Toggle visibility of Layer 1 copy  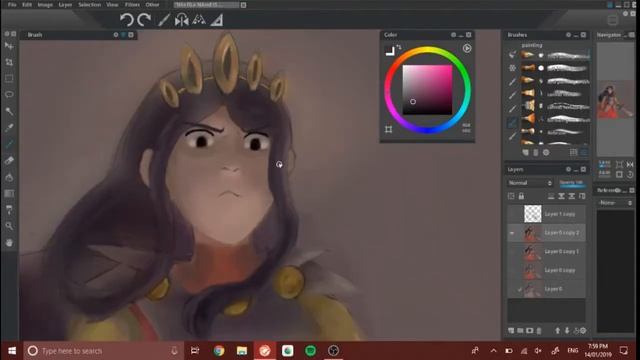point(512,214)
